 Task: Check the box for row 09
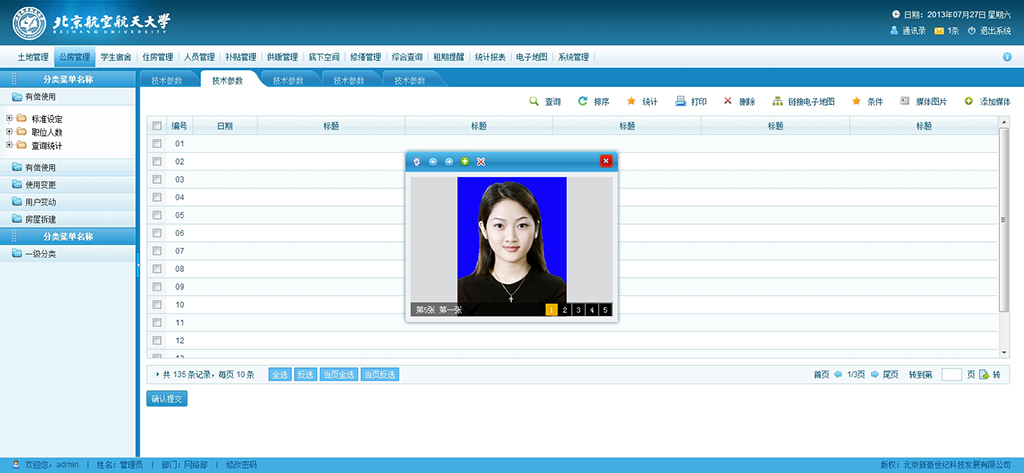click(x=157, y=286)
